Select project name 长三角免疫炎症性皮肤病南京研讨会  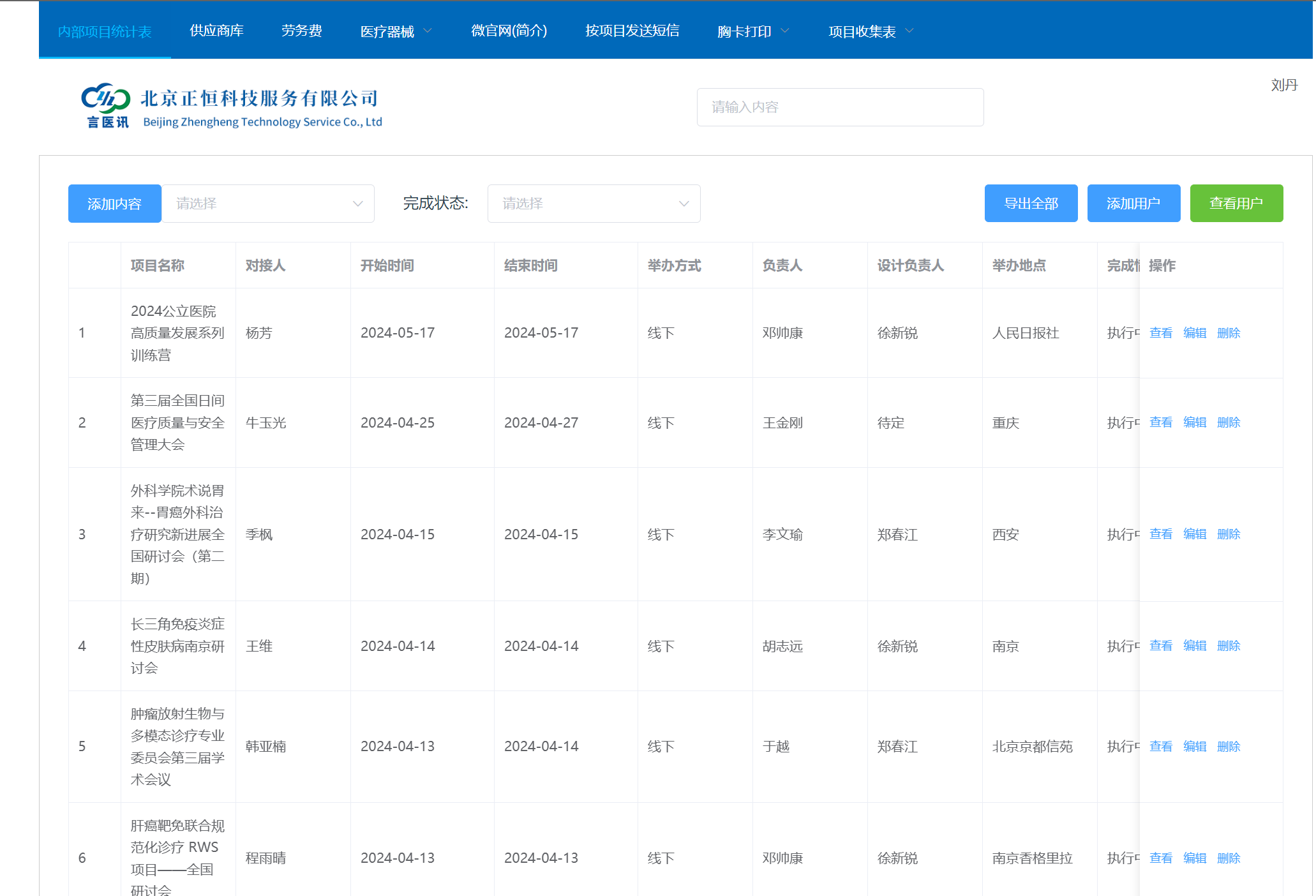click(177, 646)
